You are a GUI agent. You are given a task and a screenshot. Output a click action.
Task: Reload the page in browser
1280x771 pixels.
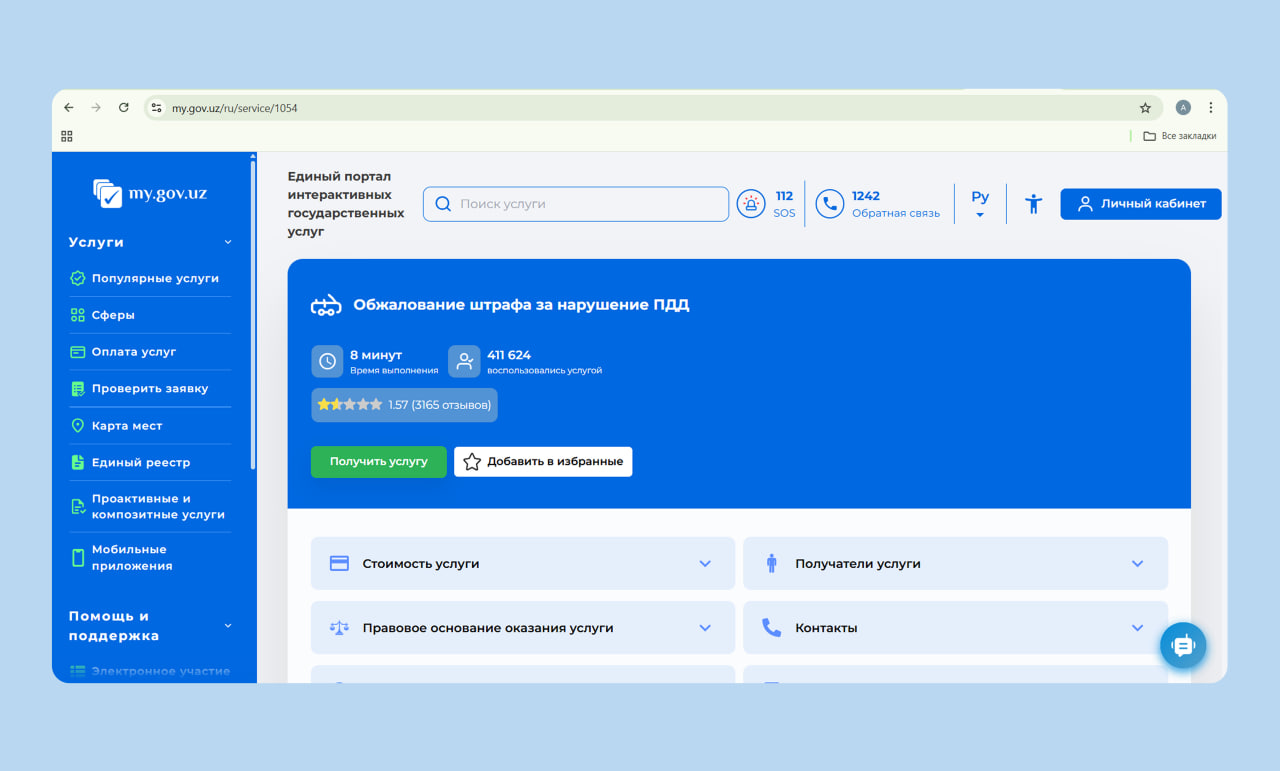pos(124,108)
